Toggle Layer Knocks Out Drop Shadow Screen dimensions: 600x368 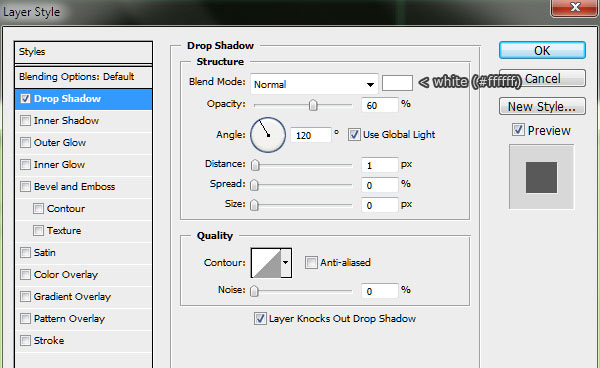(x=260, y=318)
